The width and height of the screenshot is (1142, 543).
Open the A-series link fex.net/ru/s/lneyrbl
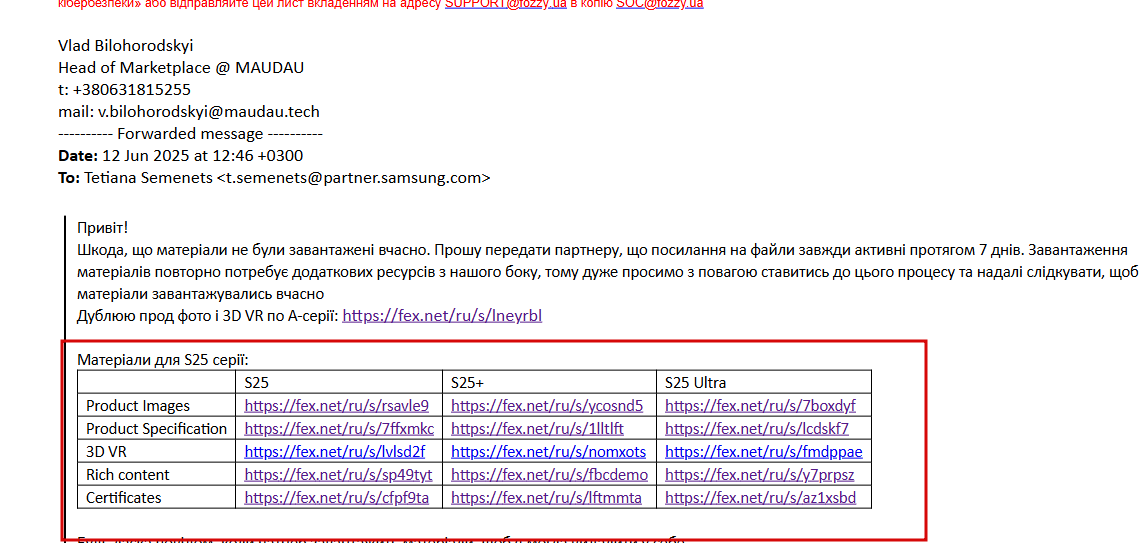(x=442, y=316)
